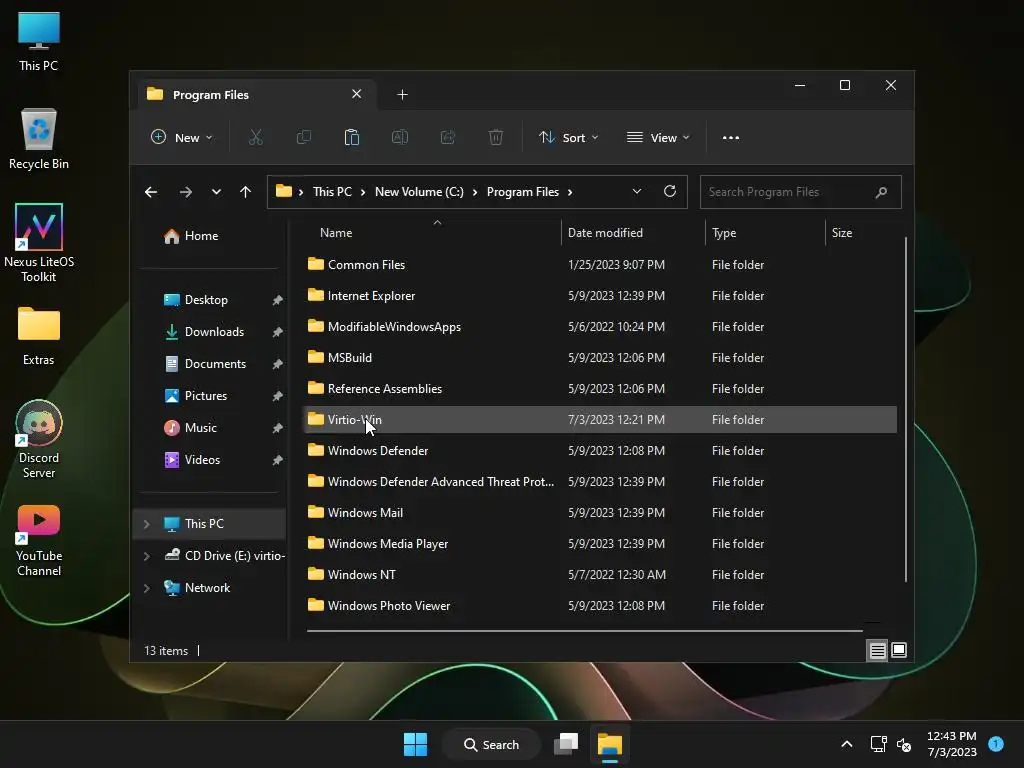Click the Cut scissors icon in toolbar
Image resolution: width=1024 pixels, height=768 pixels.
[255, 137]
